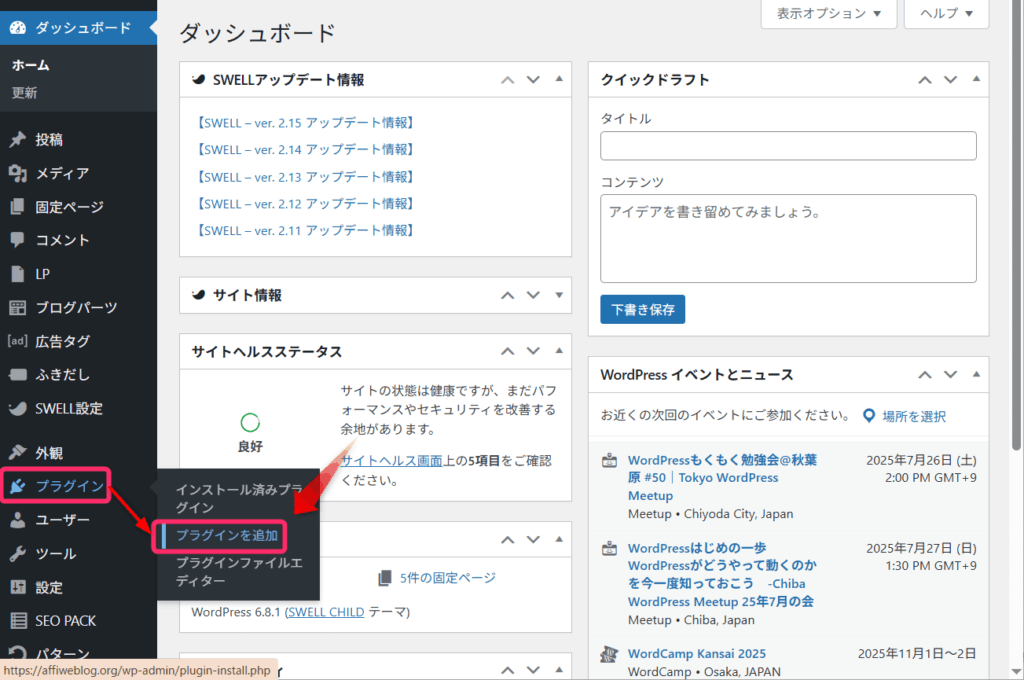
Task: Collapse the WordPress イベントとニュース panel triangle
Action: (x=976, y=374)
